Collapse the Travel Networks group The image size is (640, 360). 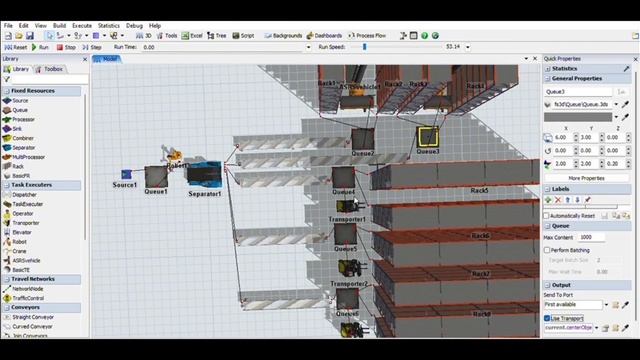click(x=7, y=279)
